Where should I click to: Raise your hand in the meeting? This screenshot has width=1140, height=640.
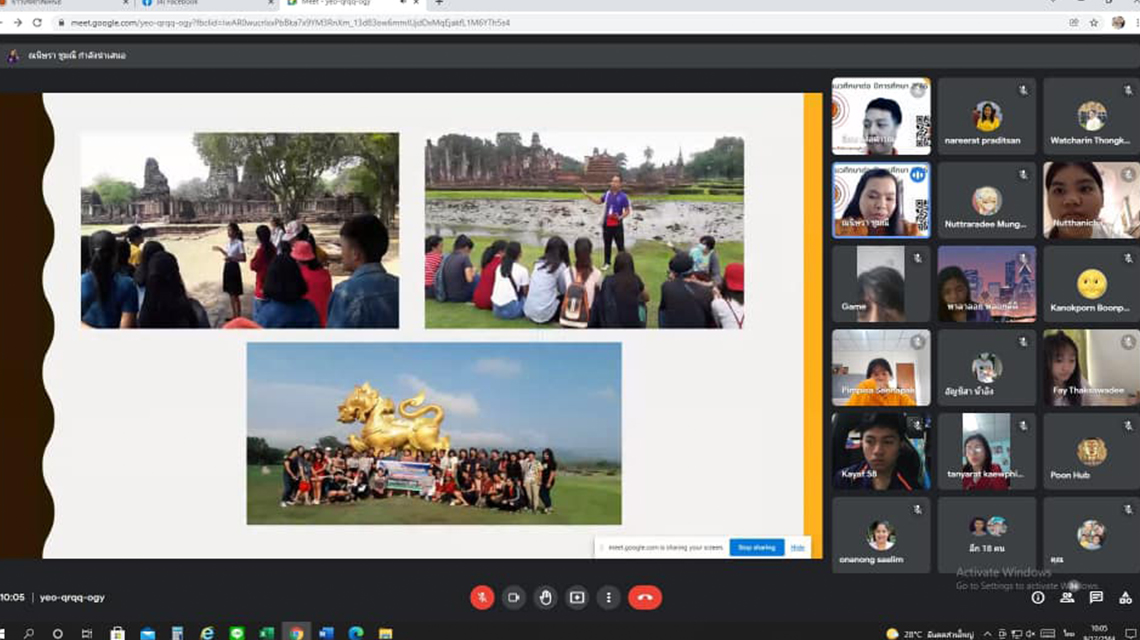tap(545, 597)
